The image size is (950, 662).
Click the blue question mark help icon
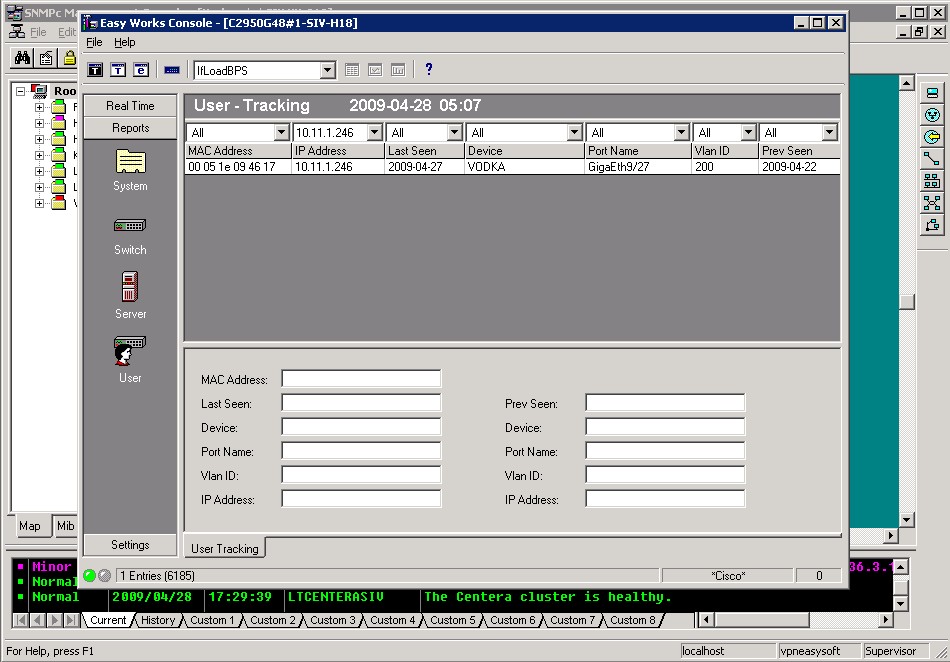tap(429, 69)
